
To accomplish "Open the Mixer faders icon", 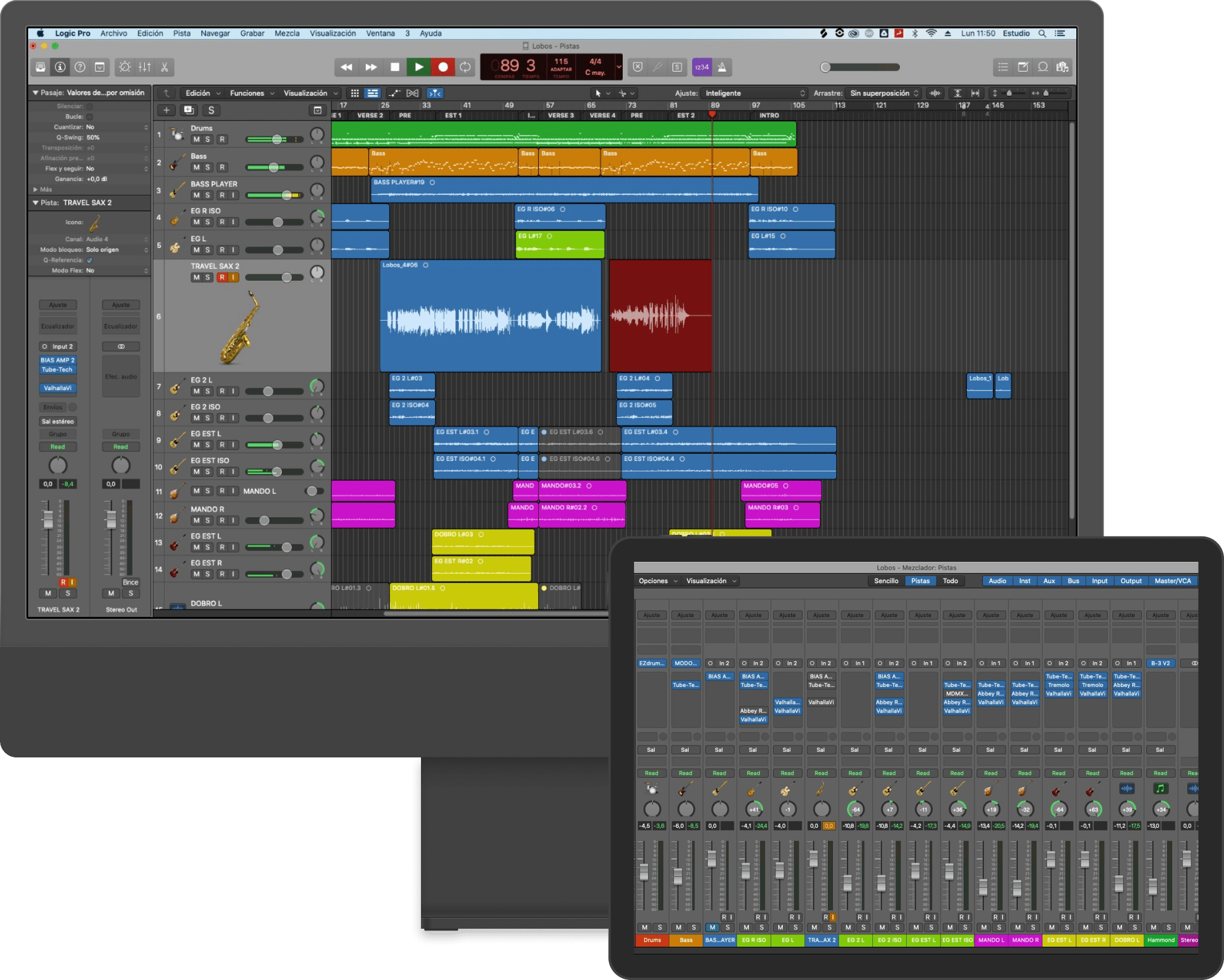I will 145,67.
